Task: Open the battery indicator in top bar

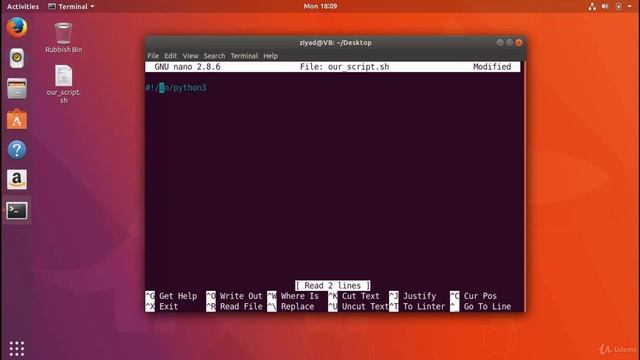Action: (619, 7)
